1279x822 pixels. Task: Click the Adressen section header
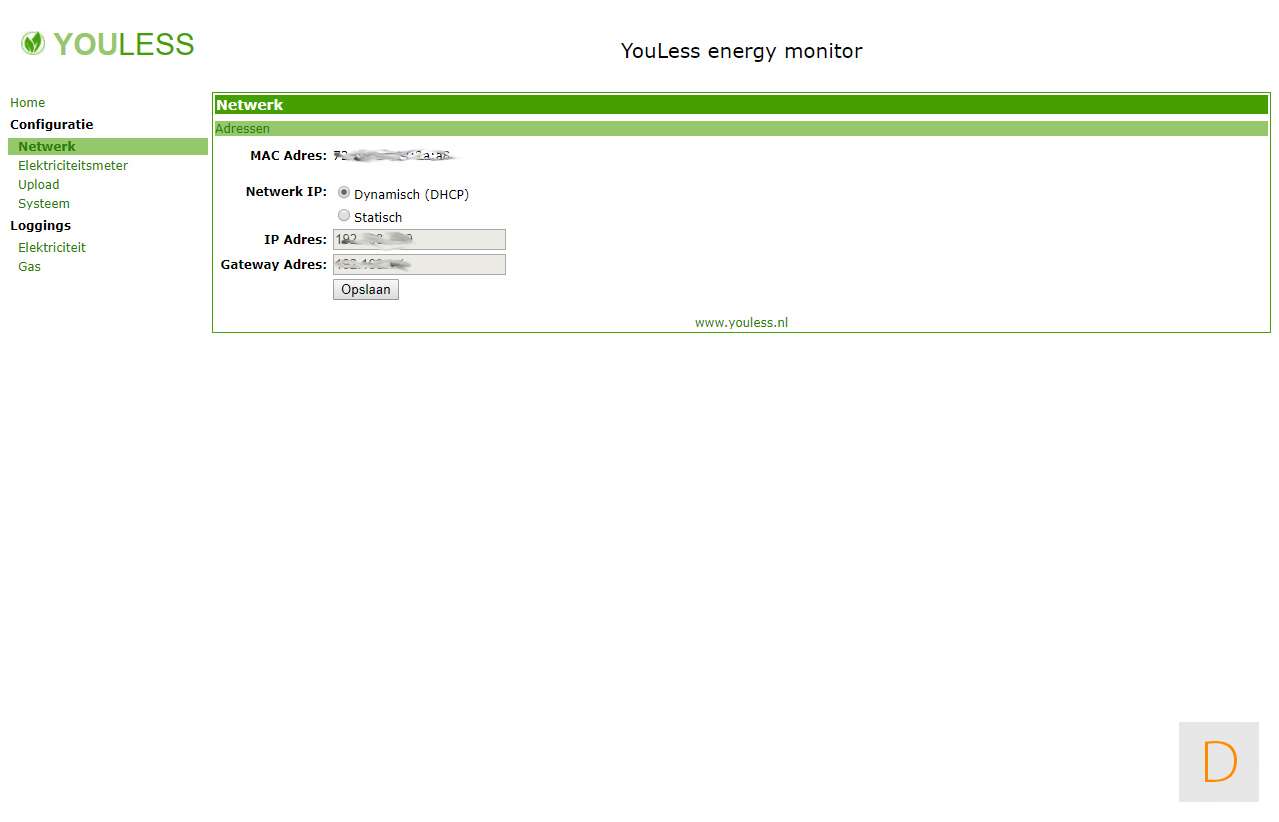point(741,129)
